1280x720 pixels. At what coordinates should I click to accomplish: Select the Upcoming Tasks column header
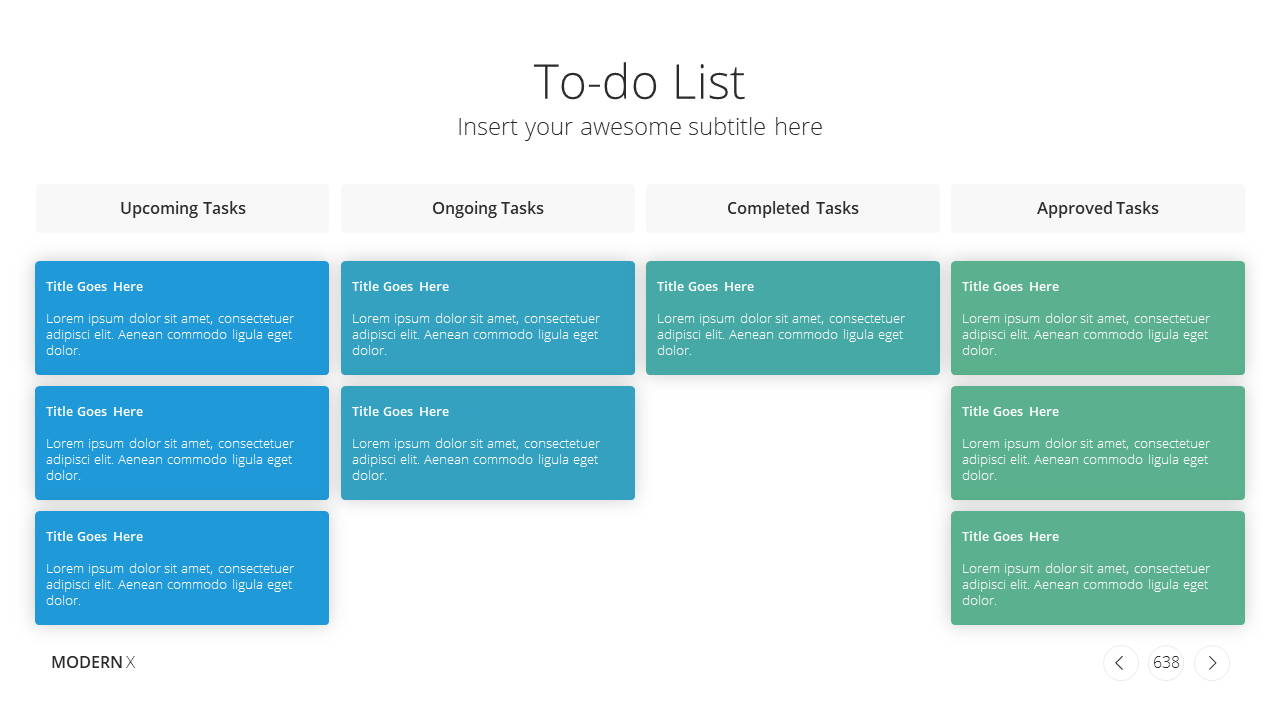[x=182, y=208]
